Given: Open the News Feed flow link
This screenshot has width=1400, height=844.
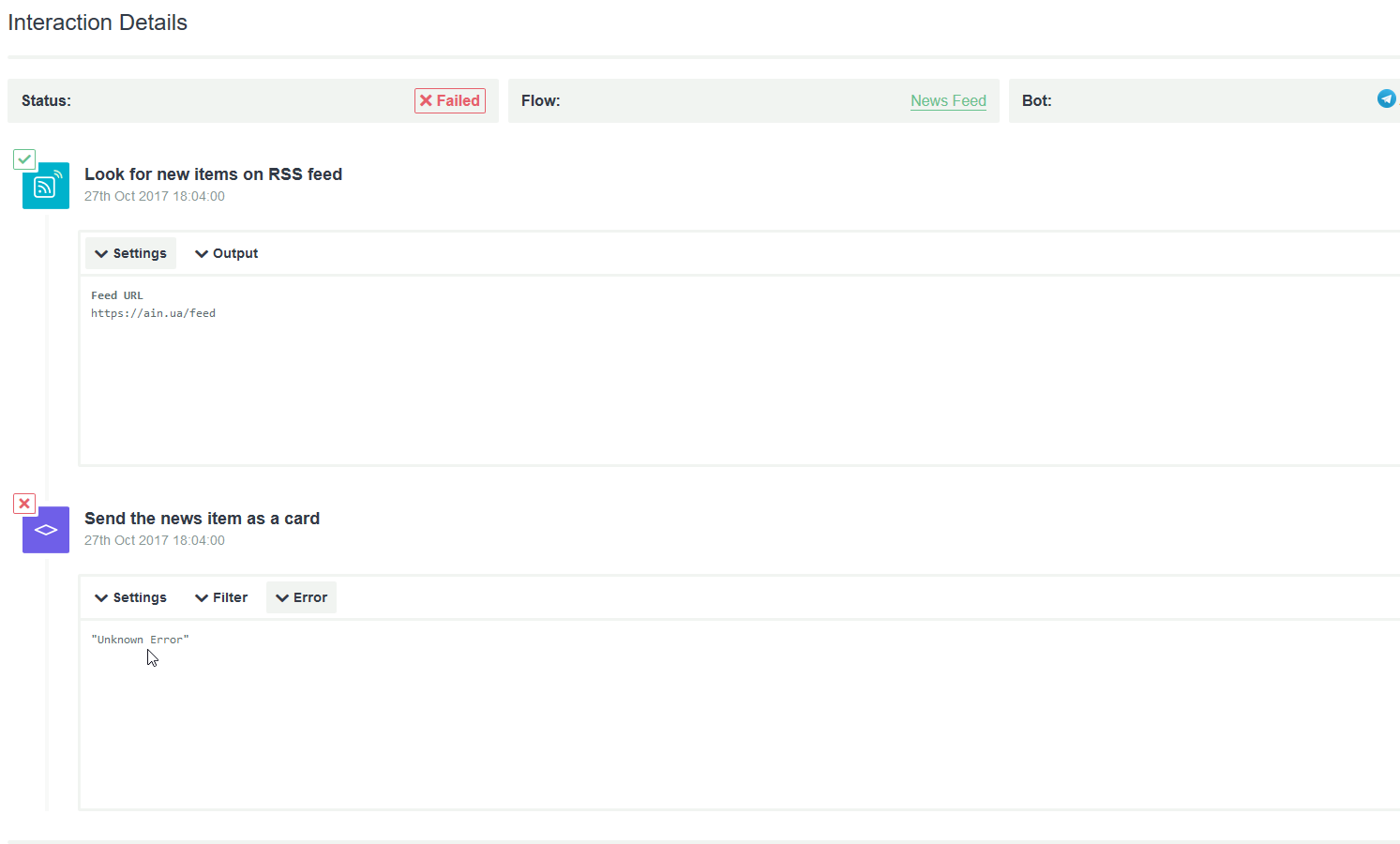Looking at the screenshot, I should pos(948,100).
